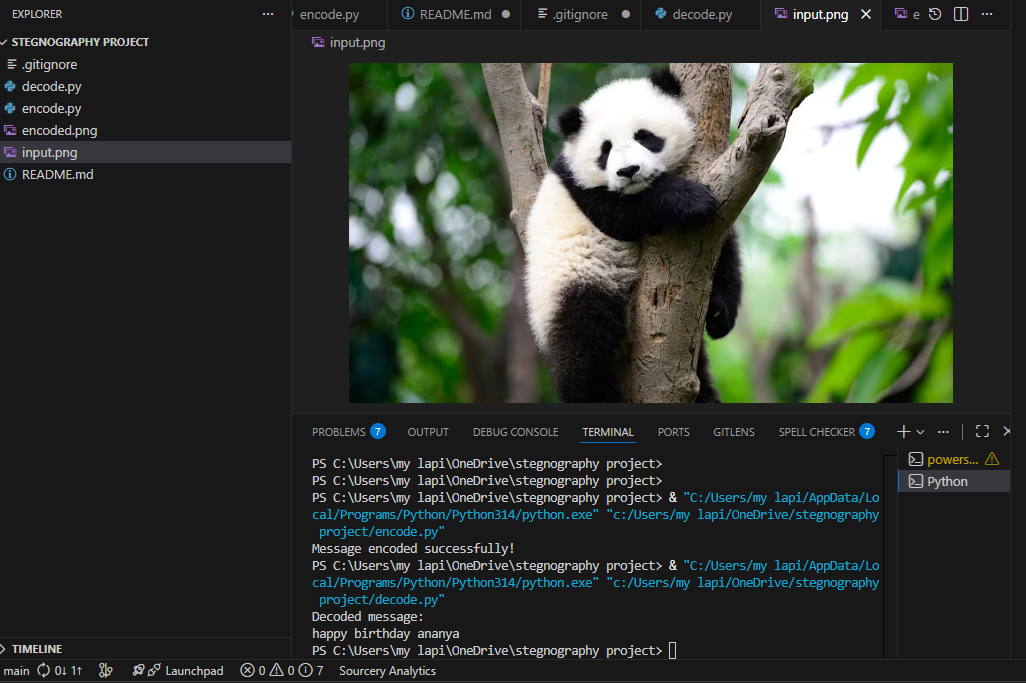This screenshot has width=1026, height=683.
Task: Select the powershell terminal instance
Action: [952, 459]
